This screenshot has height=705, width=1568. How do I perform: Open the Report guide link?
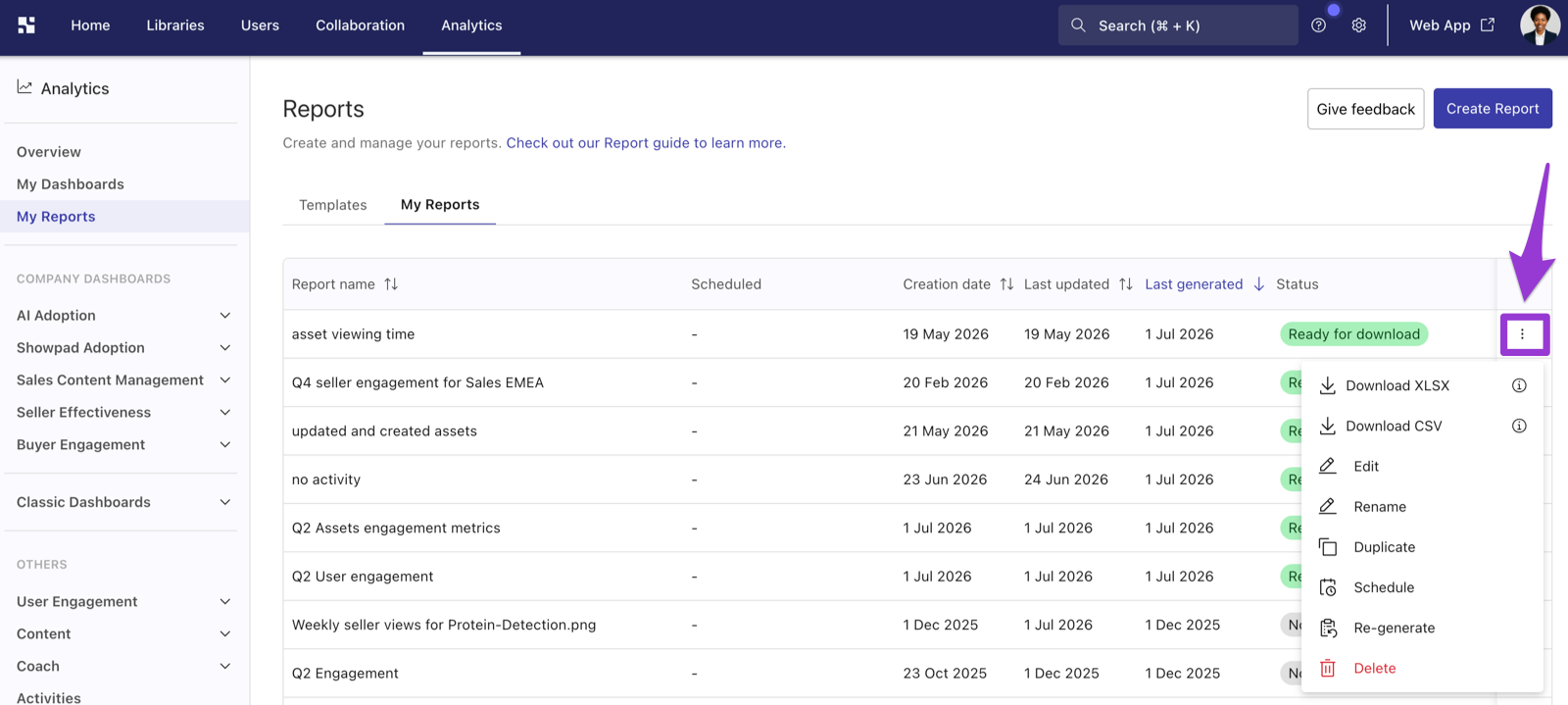point(646,143)
